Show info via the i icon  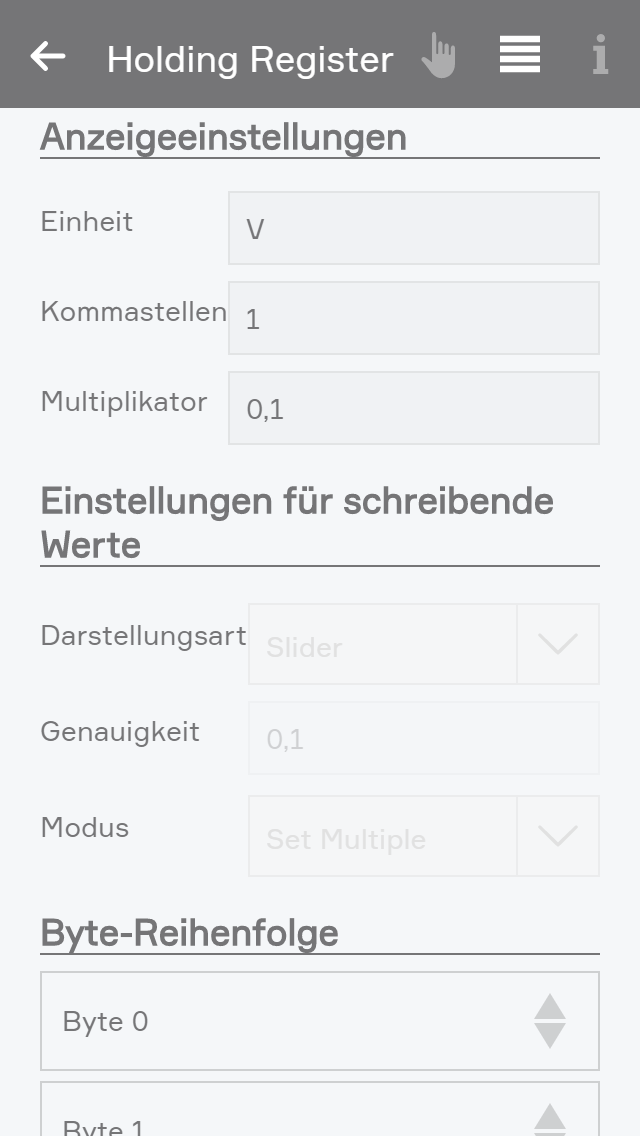[600, 56]
